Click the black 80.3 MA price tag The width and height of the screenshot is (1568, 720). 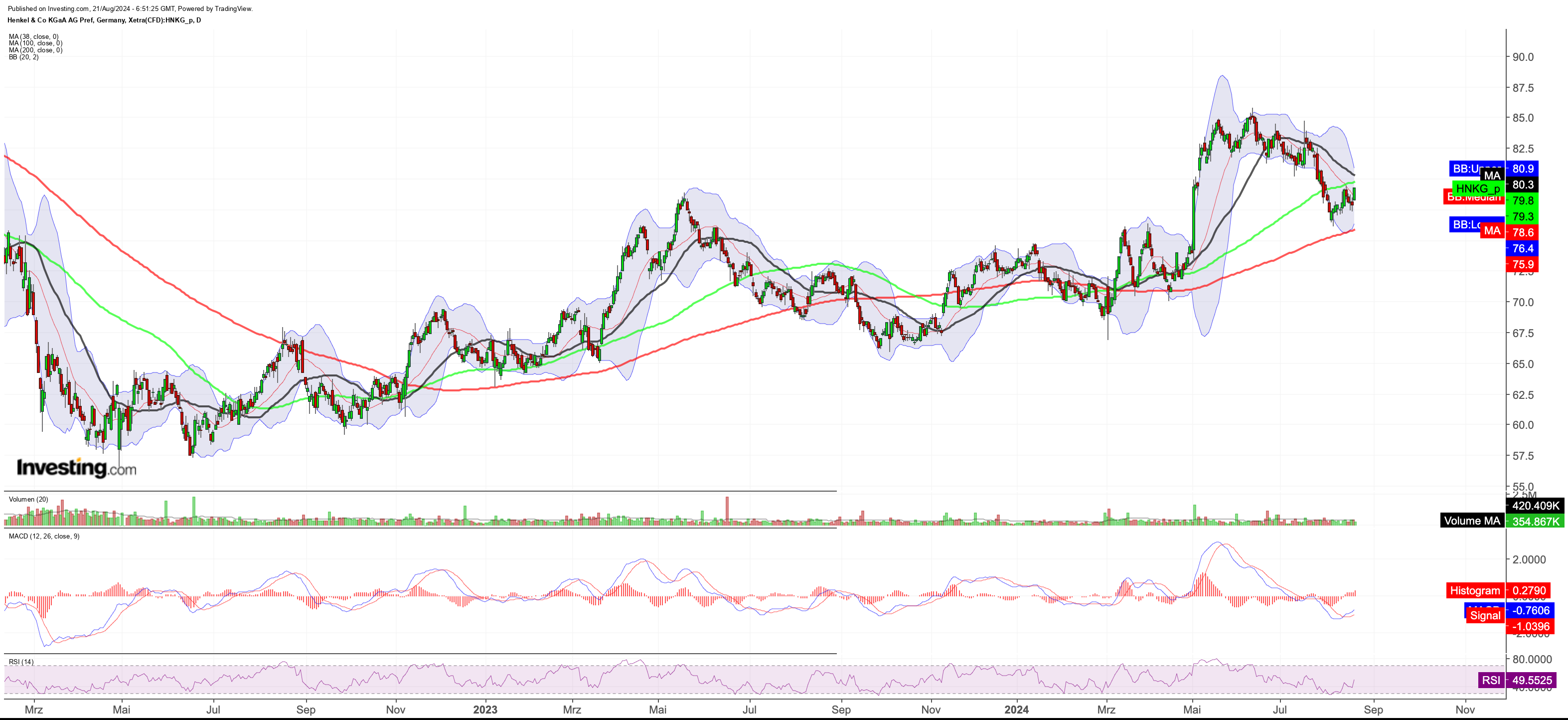pos(1522,184)
